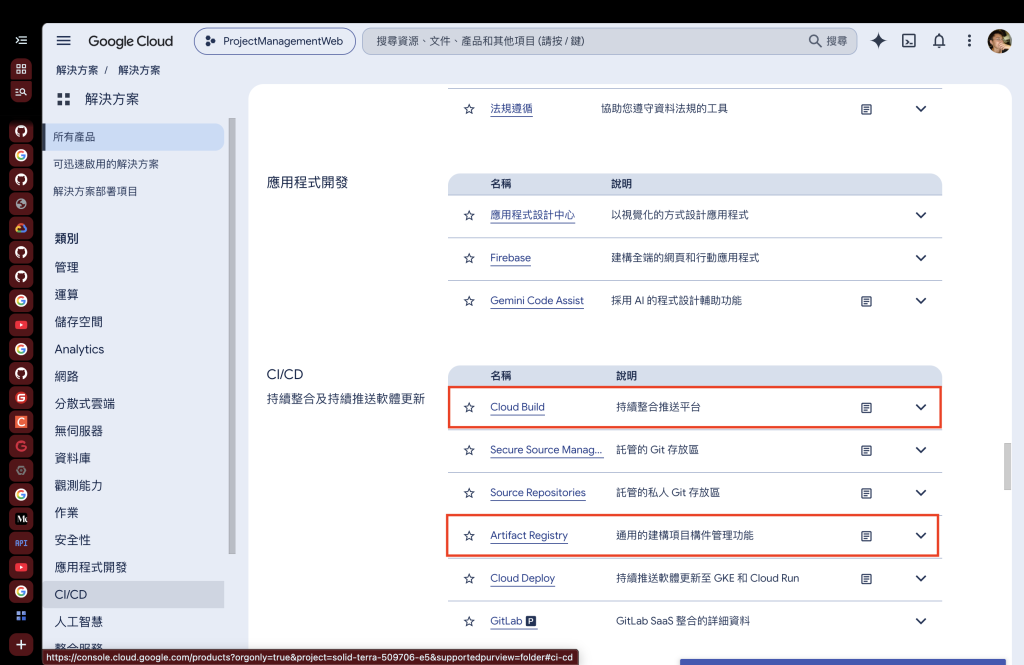1024x665 pixels.
Task: Expand the GitLab row chevron
Action: pos(921,621)
